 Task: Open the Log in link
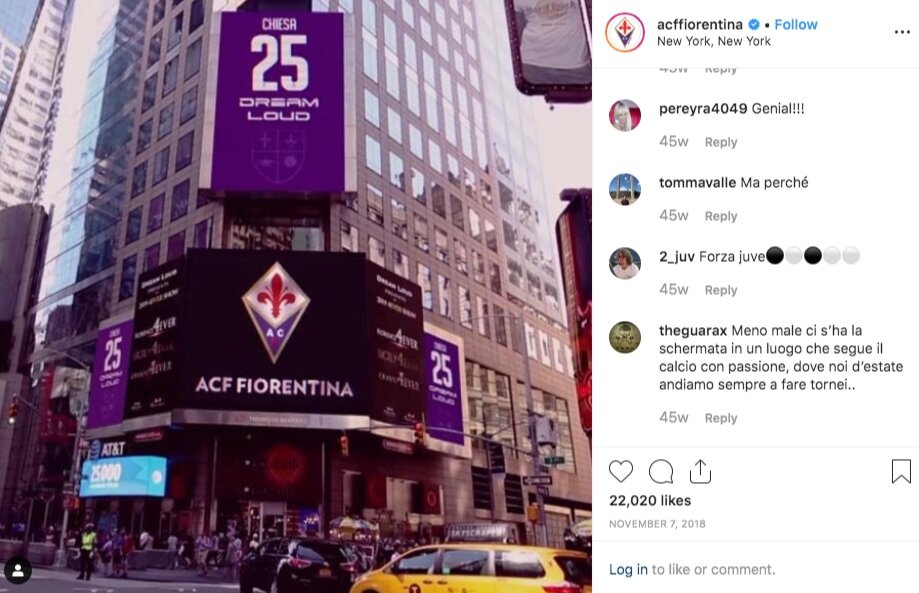point(628,569)
